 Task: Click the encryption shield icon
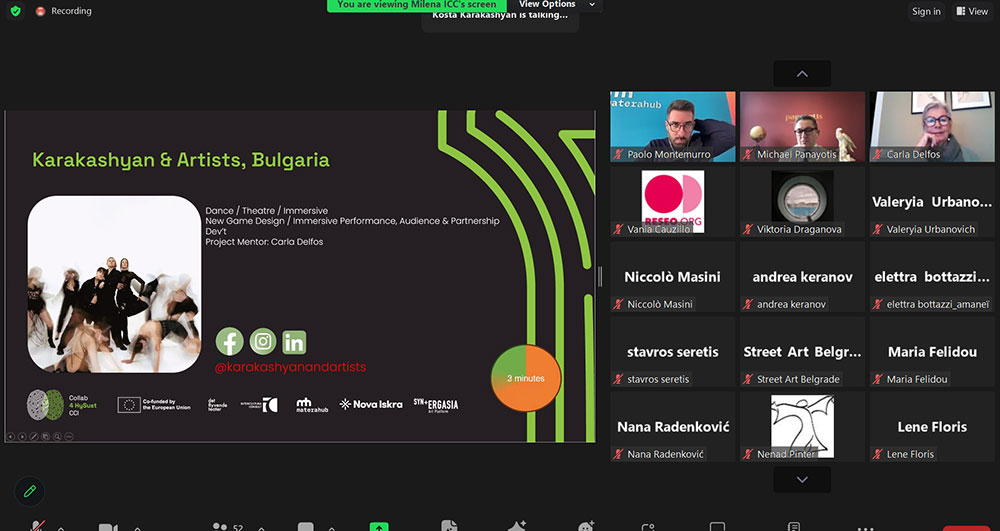coord(15,11)
